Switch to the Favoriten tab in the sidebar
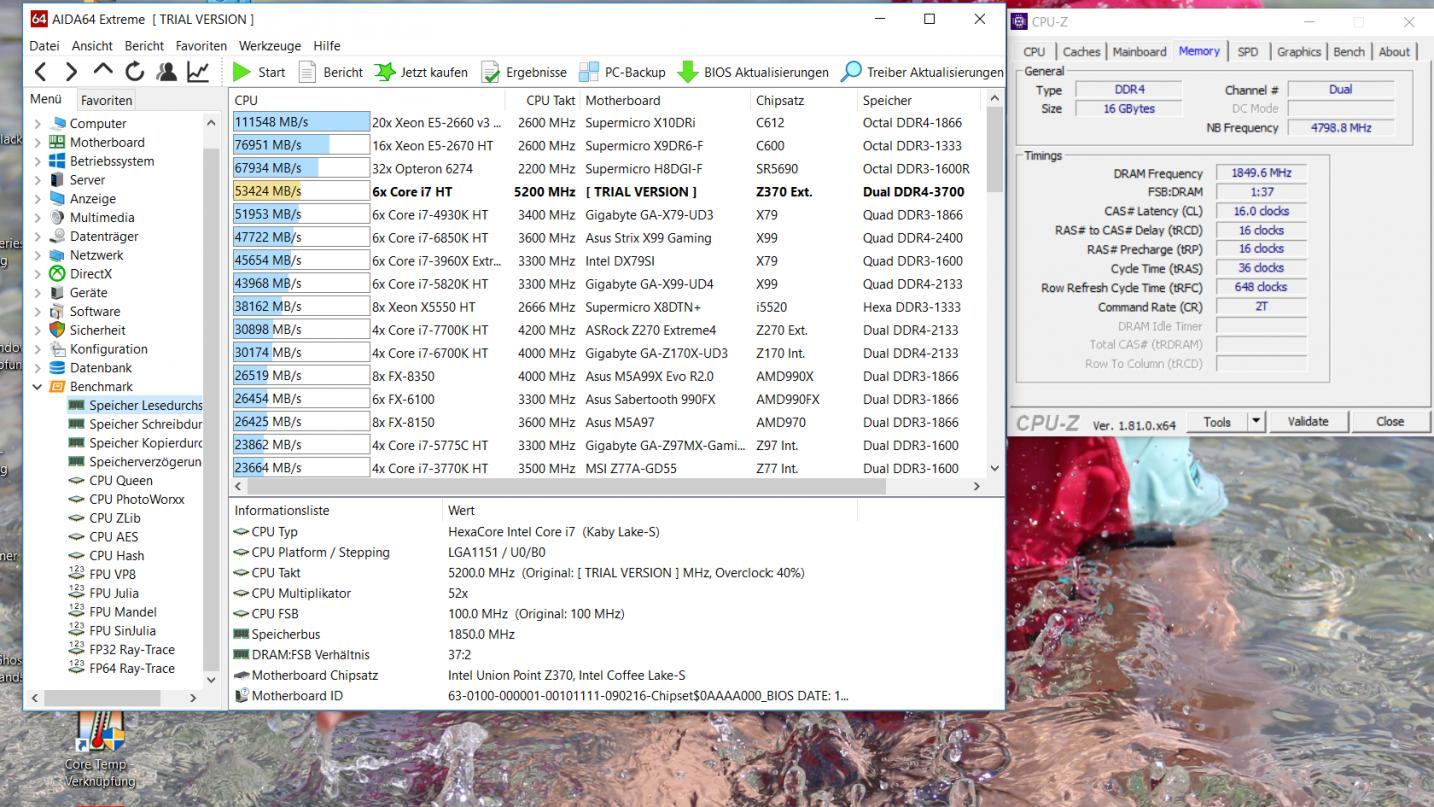 tap(106, 100)
